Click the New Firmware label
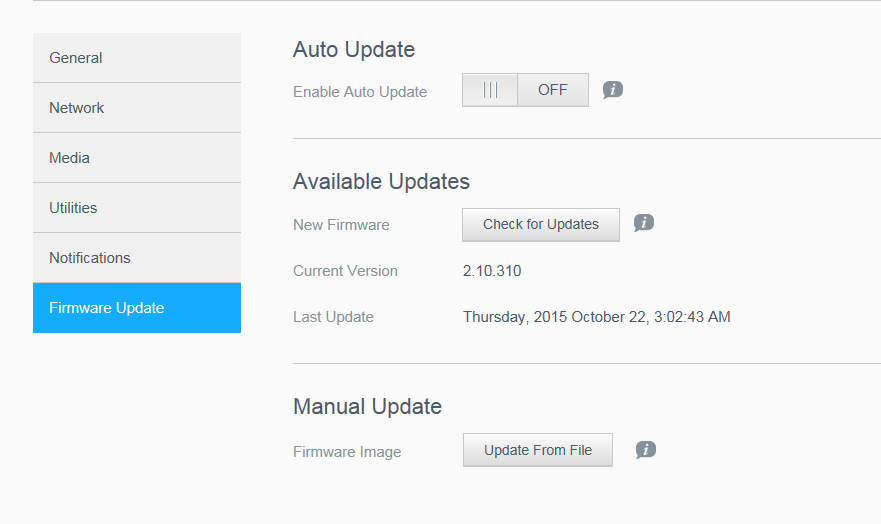881x524 pixels. tap(341, 225)
